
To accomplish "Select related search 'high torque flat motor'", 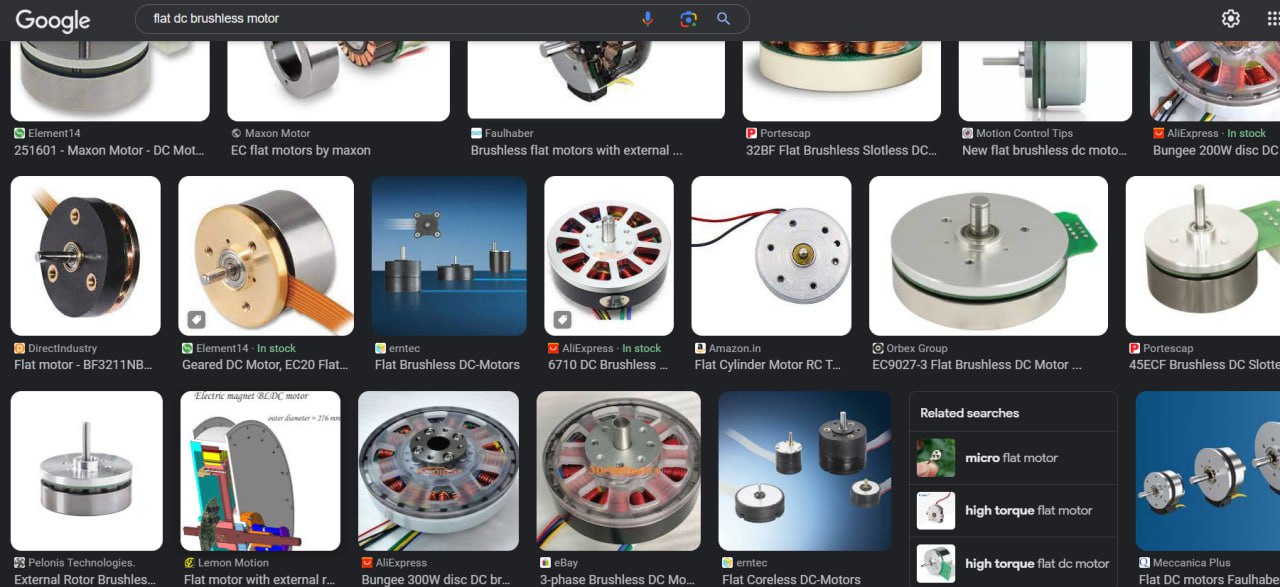I will coord(1013,511).
